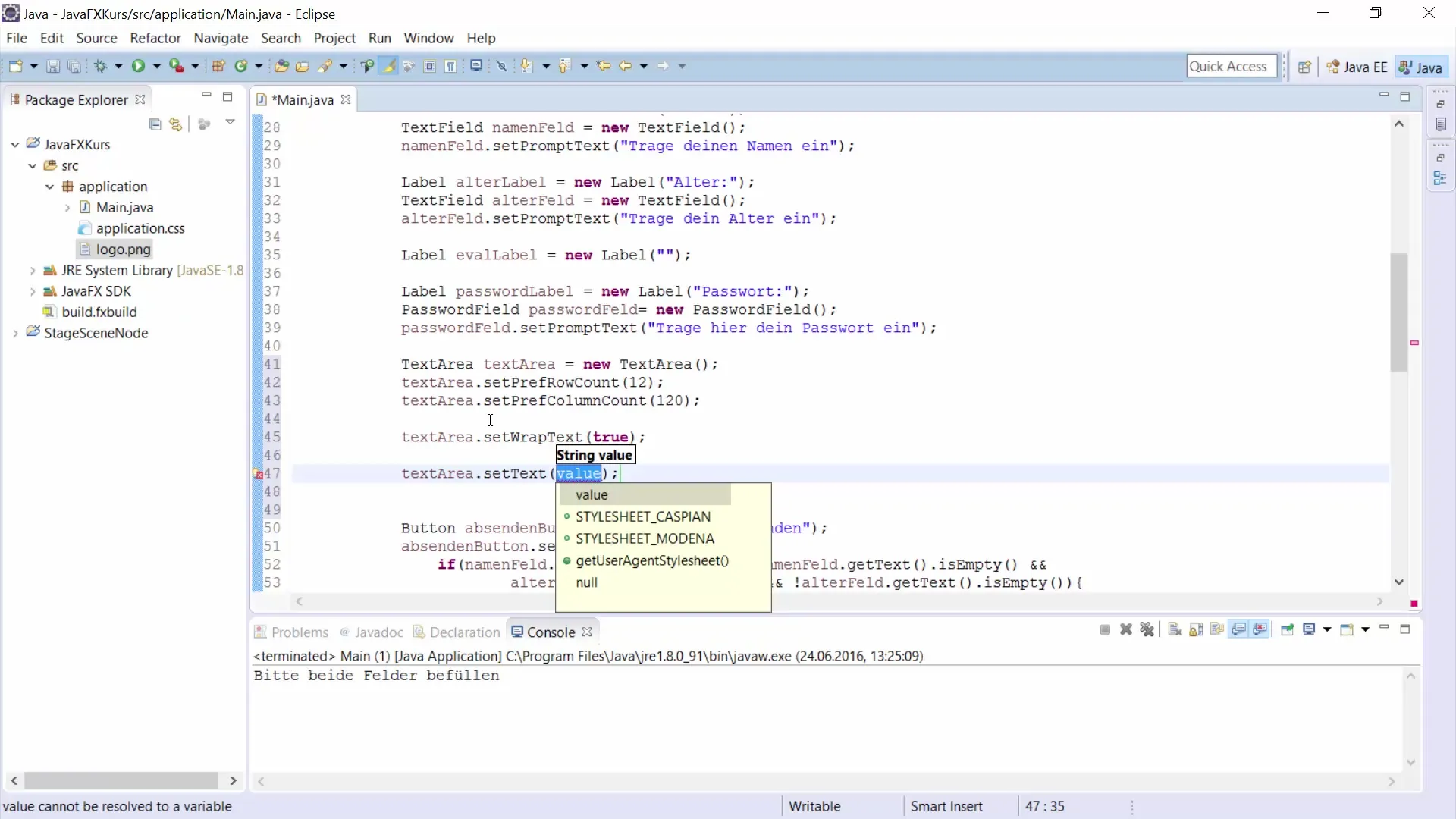This screenshot has width=1456, height=819.
Task: Pick the null suggestion in popup
Action: click(x=586, y=582)
